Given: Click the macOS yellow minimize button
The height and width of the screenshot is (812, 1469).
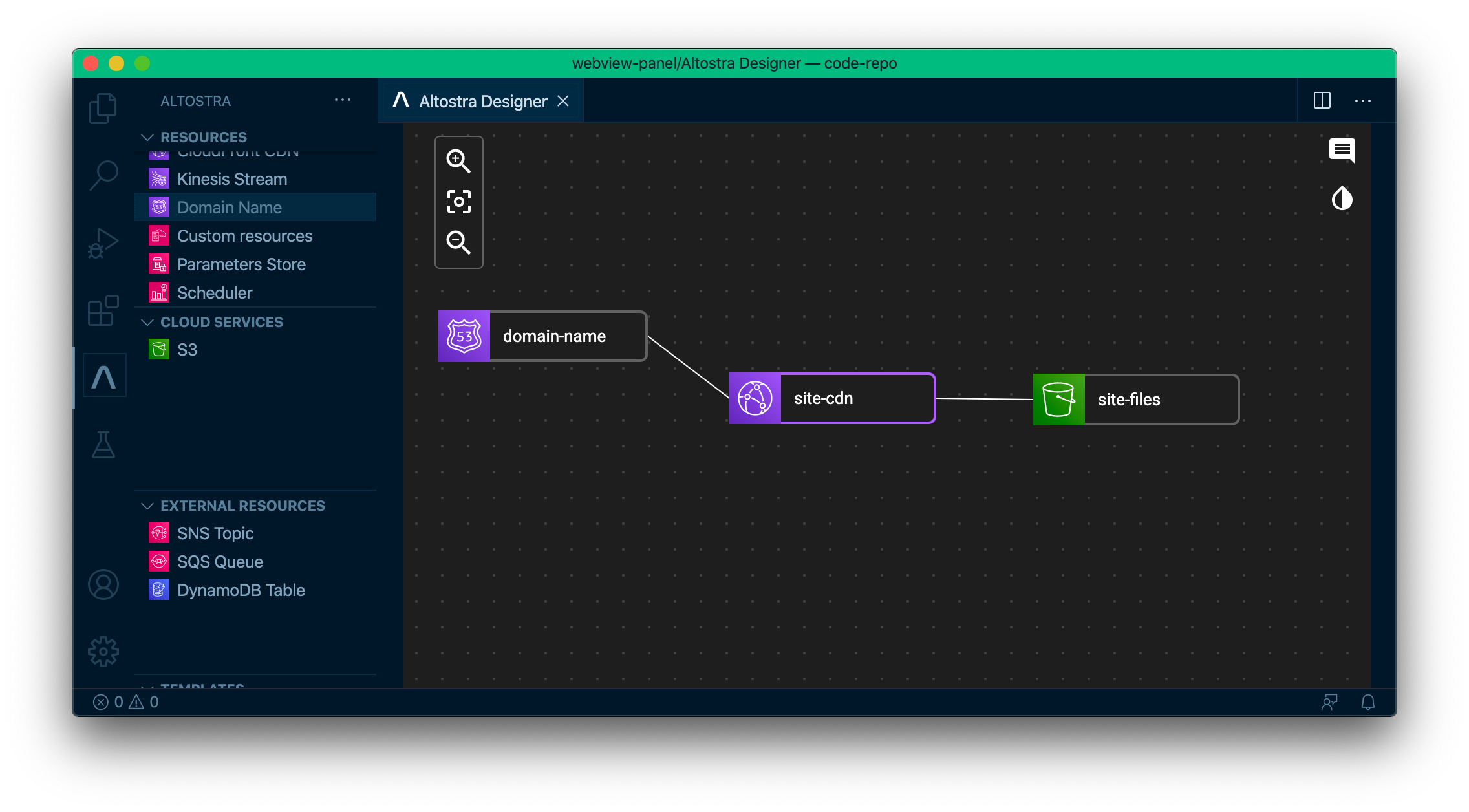Looking at the screenshot, I should tap(116, 63).
